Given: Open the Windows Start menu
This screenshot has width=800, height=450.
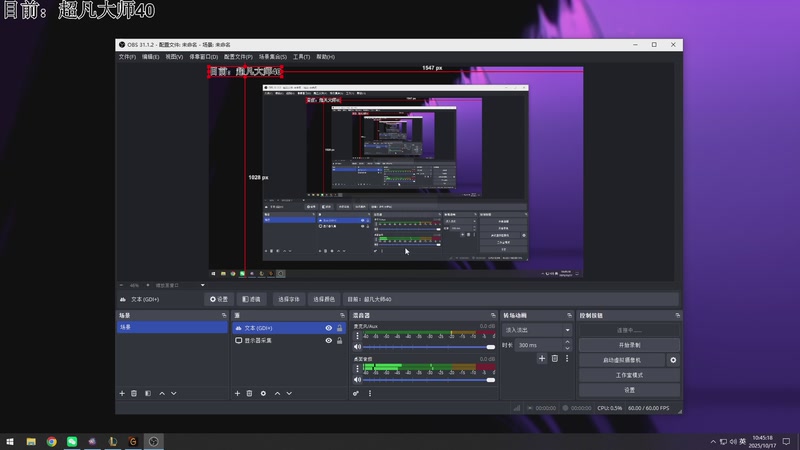Looking at the screenshot, I should (10, 441).
